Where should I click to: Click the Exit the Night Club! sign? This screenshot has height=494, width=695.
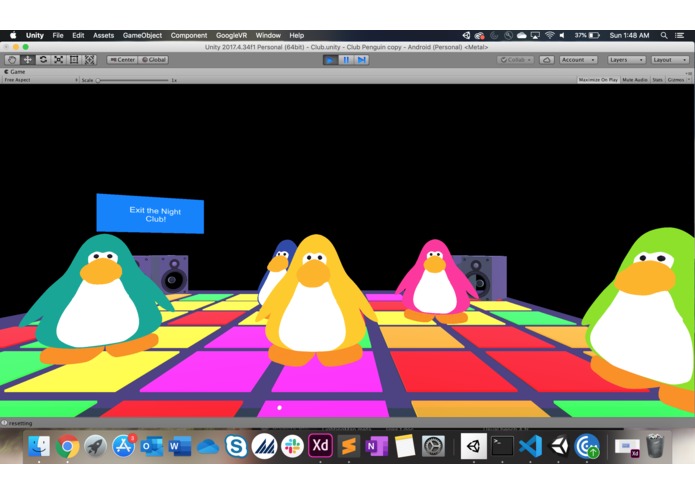click(x=150, y=214)
